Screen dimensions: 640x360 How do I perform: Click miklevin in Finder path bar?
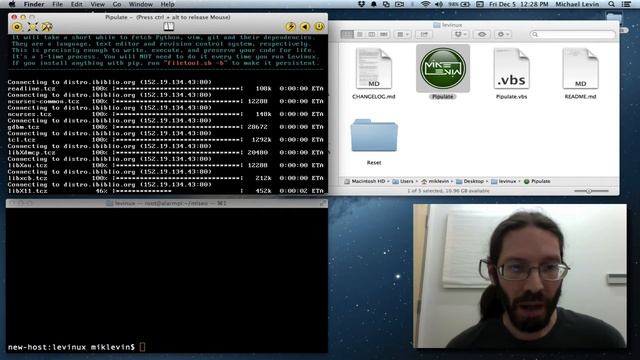[x=435, y=181]
